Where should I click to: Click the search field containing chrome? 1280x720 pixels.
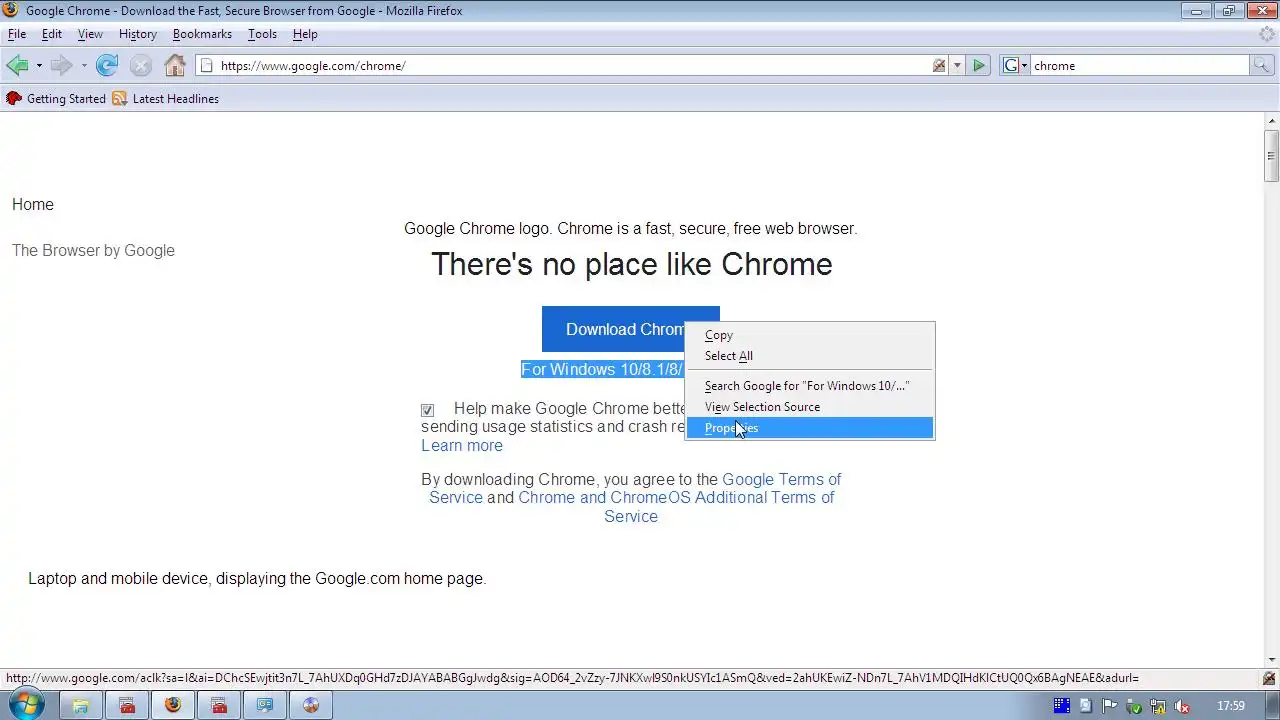(1139, 66)
